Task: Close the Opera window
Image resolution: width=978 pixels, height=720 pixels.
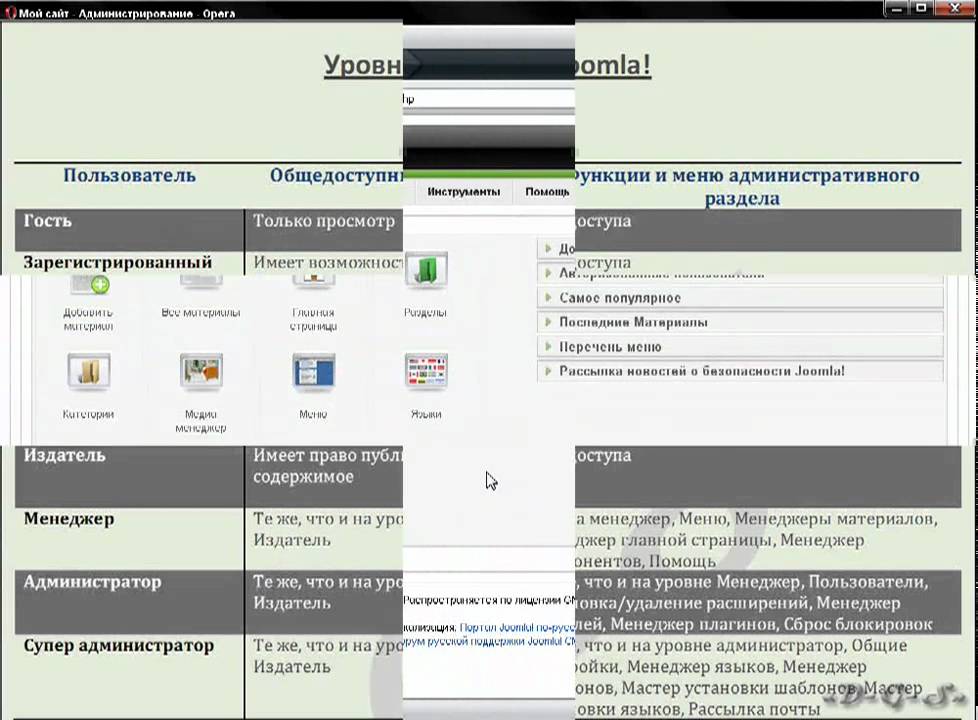Action: [954, 9]
